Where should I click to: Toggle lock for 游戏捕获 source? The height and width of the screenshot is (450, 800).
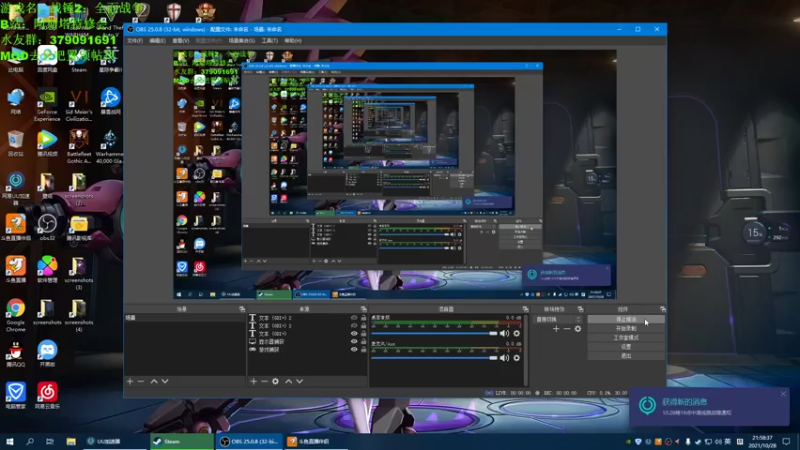pos(363,350)
